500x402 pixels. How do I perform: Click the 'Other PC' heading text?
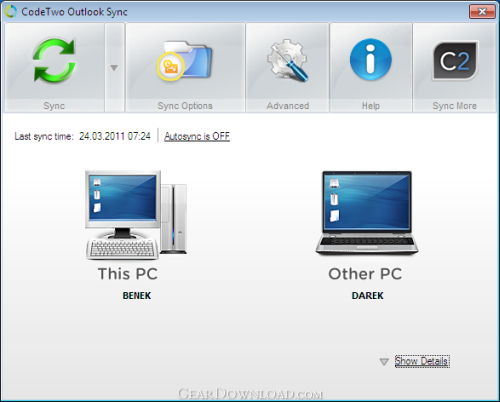click(x=365, y=274)
